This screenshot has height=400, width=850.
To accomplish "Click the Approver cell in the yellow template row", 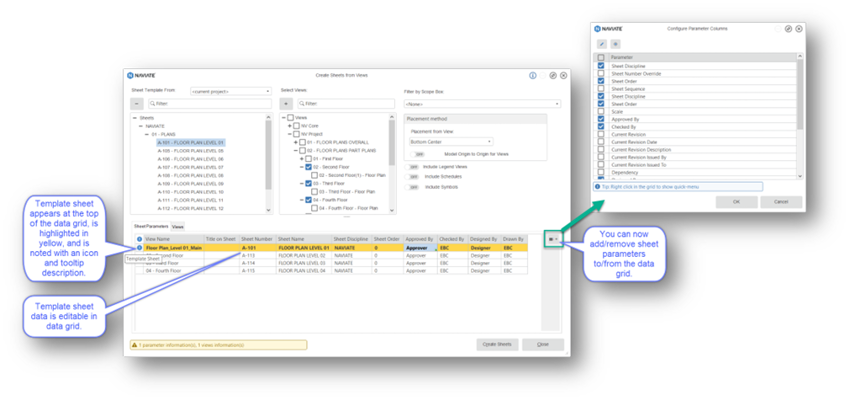I will 420,248.
